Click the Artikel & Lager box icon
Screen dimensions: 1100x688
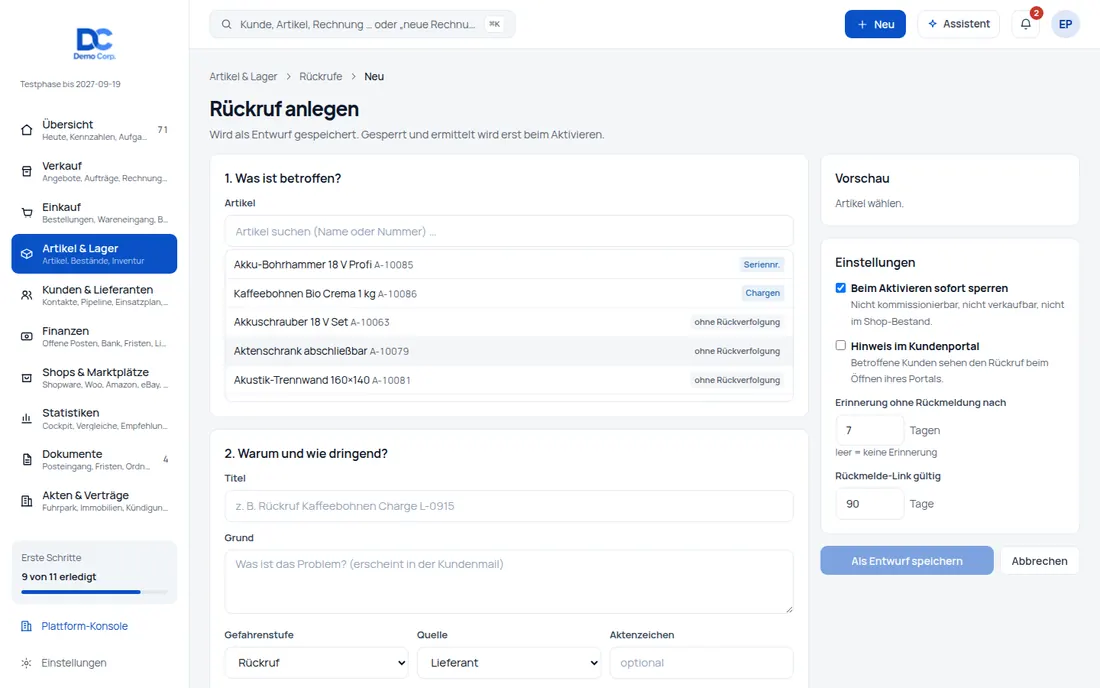[27, 254]
